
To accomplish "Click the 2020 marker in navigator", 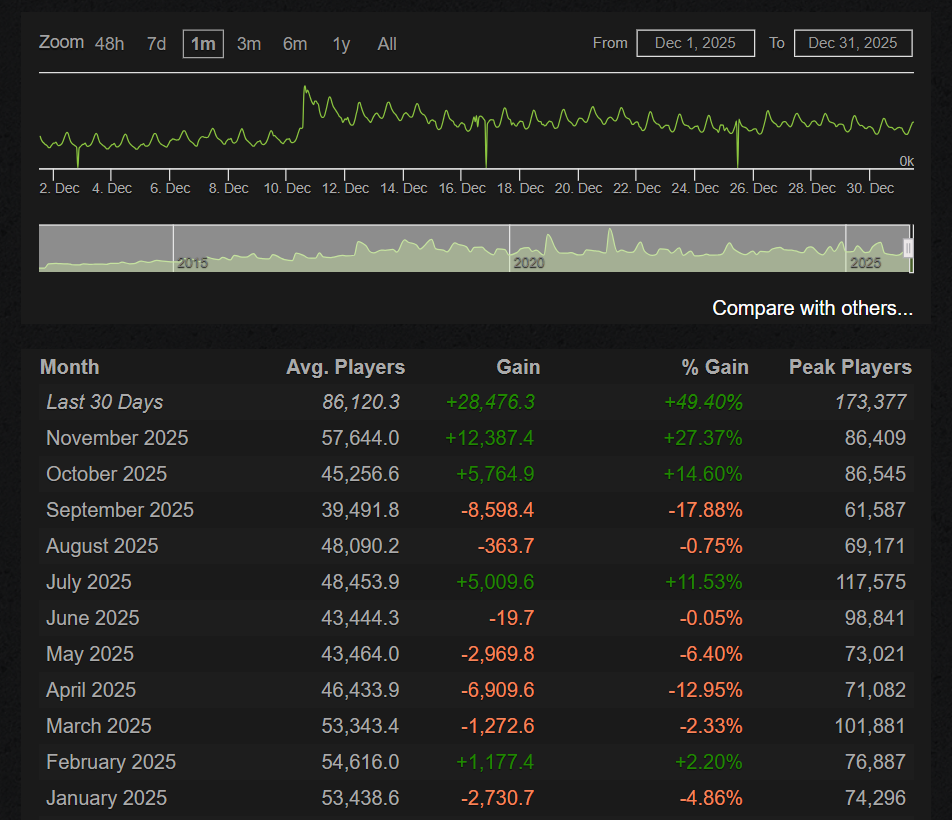I will tap(529, 263).
